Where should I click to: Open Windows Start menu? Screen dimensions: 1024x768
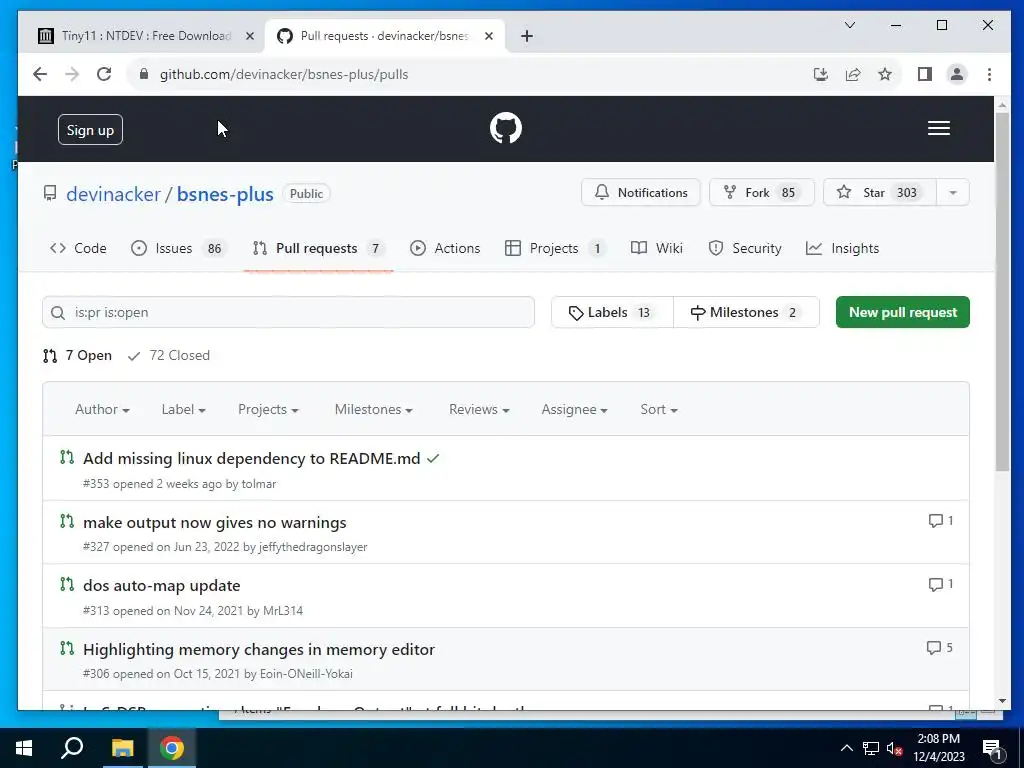tap(24, 748)
